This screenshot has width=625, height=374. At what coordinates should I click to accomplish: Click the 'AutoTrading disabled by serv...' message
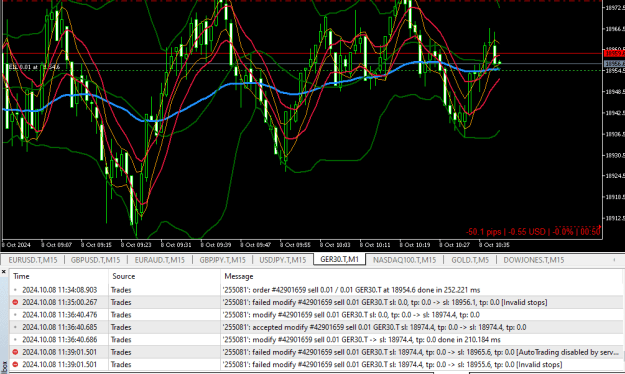[421, 352]
